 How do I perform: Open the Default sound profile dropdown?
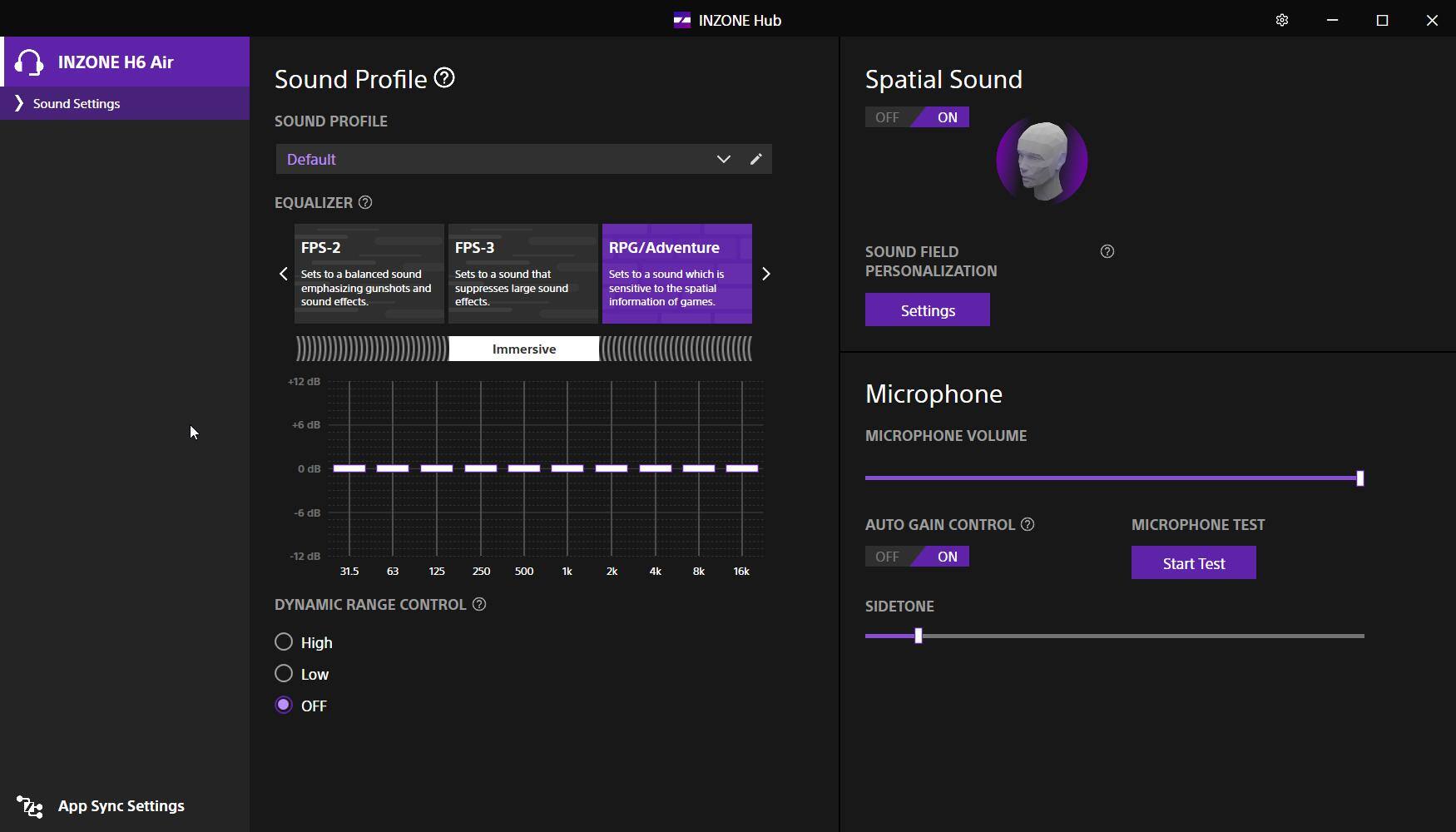tap(723, 159)
